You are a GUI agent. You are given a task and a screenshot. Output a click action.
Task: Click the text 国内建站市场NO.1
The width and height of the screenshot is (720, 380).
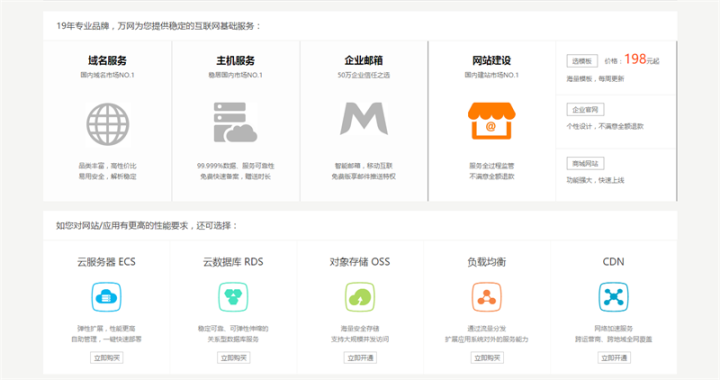tap(491, 75)
